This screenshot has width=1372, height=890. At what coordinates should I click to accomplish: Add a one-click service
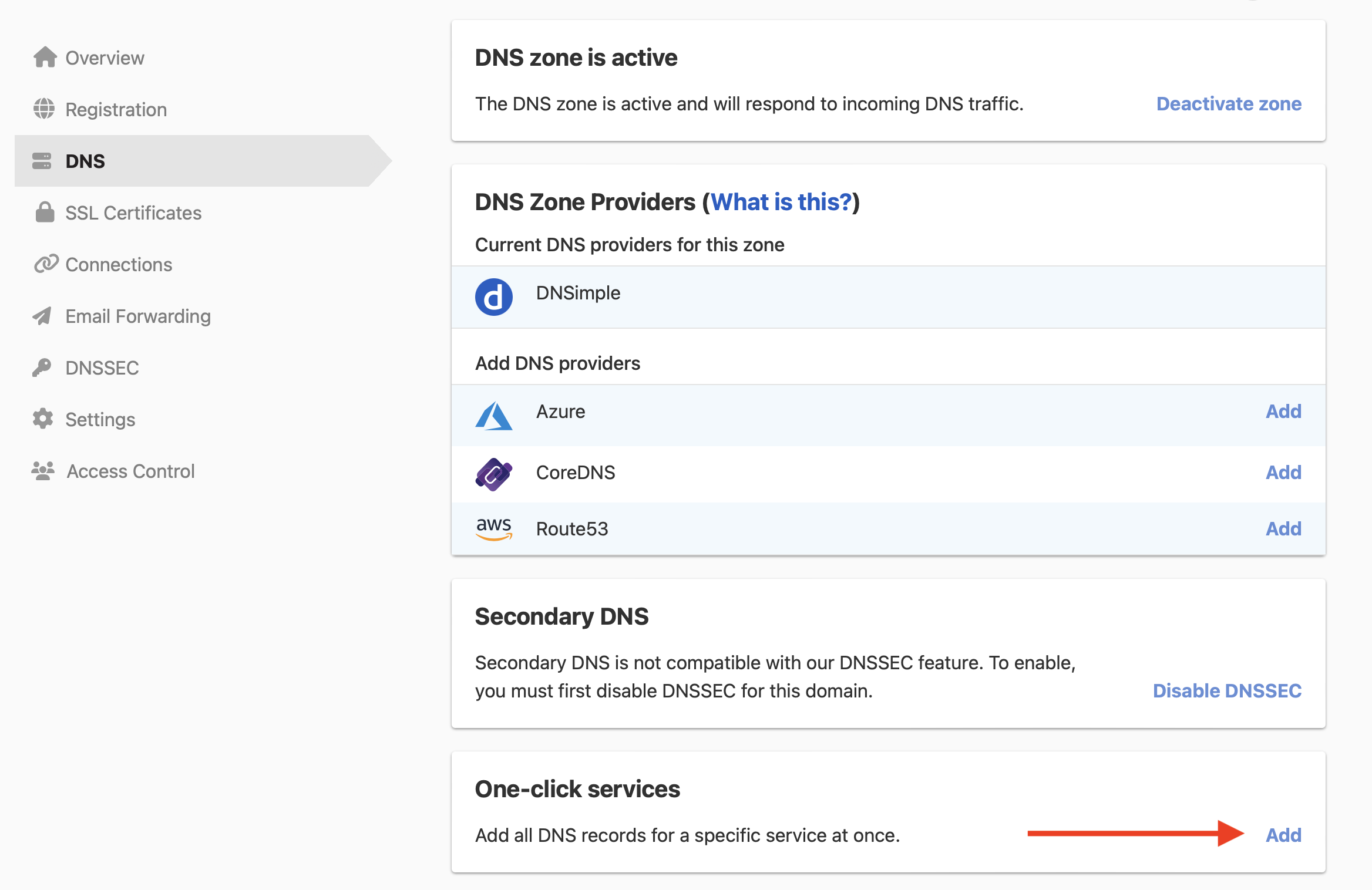[x=1283, y=835]
